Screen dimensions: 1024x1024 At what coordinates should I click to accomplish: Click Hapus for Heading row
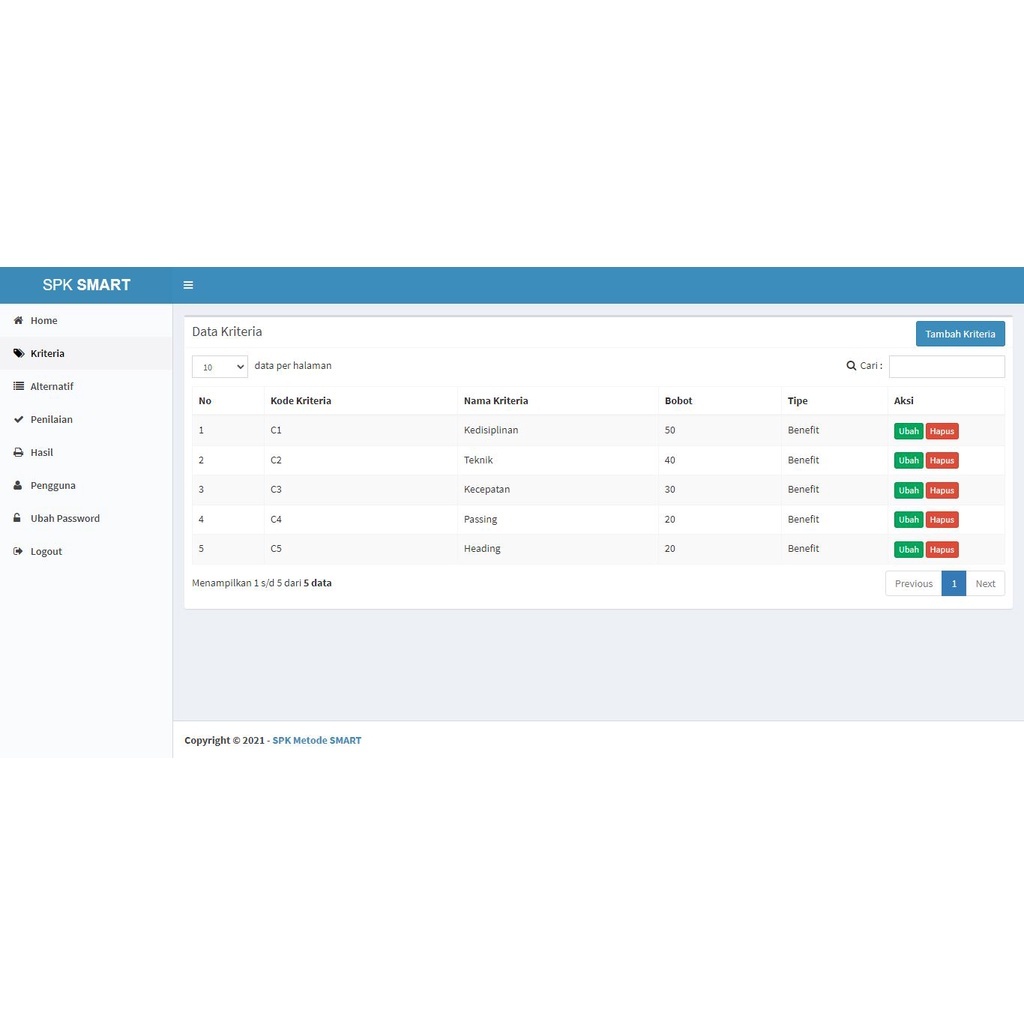942,550
